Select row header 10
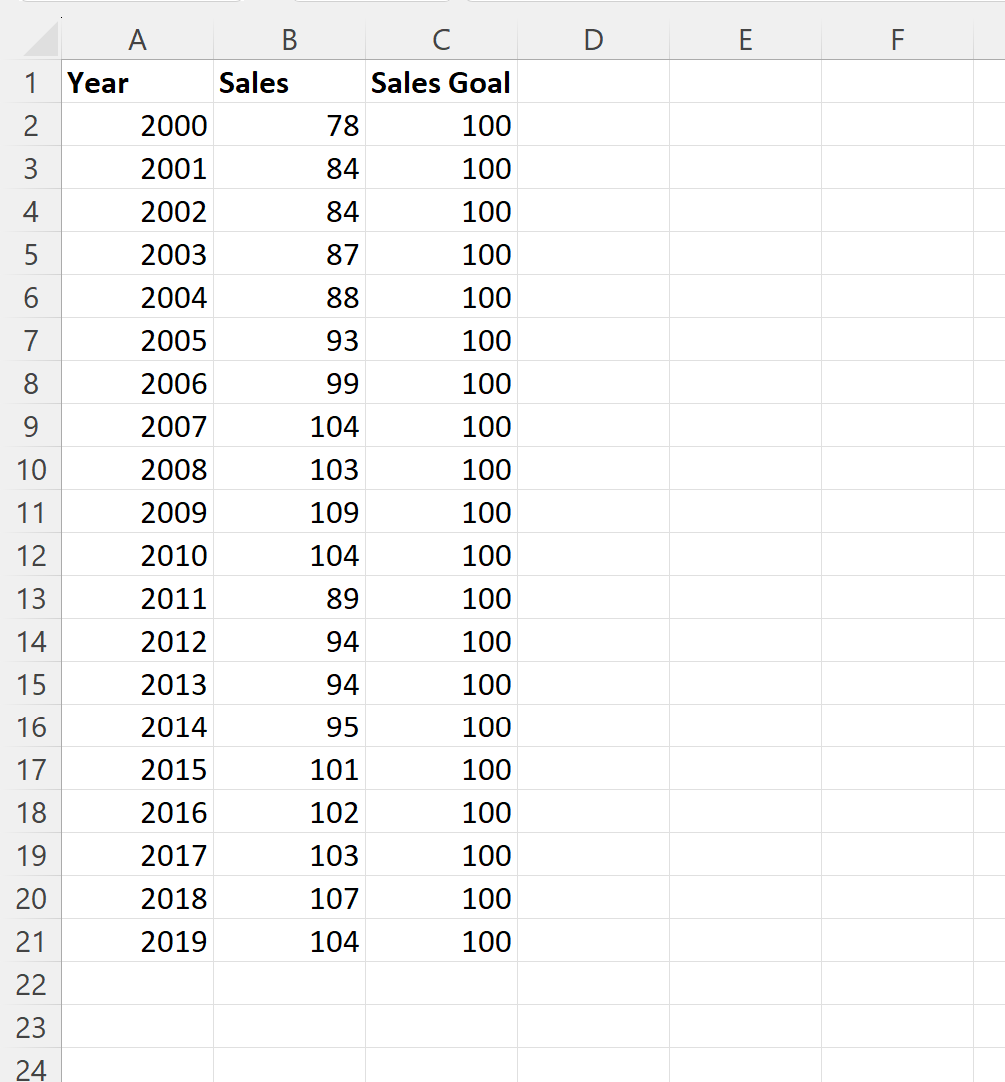 (x=33, y=469)
